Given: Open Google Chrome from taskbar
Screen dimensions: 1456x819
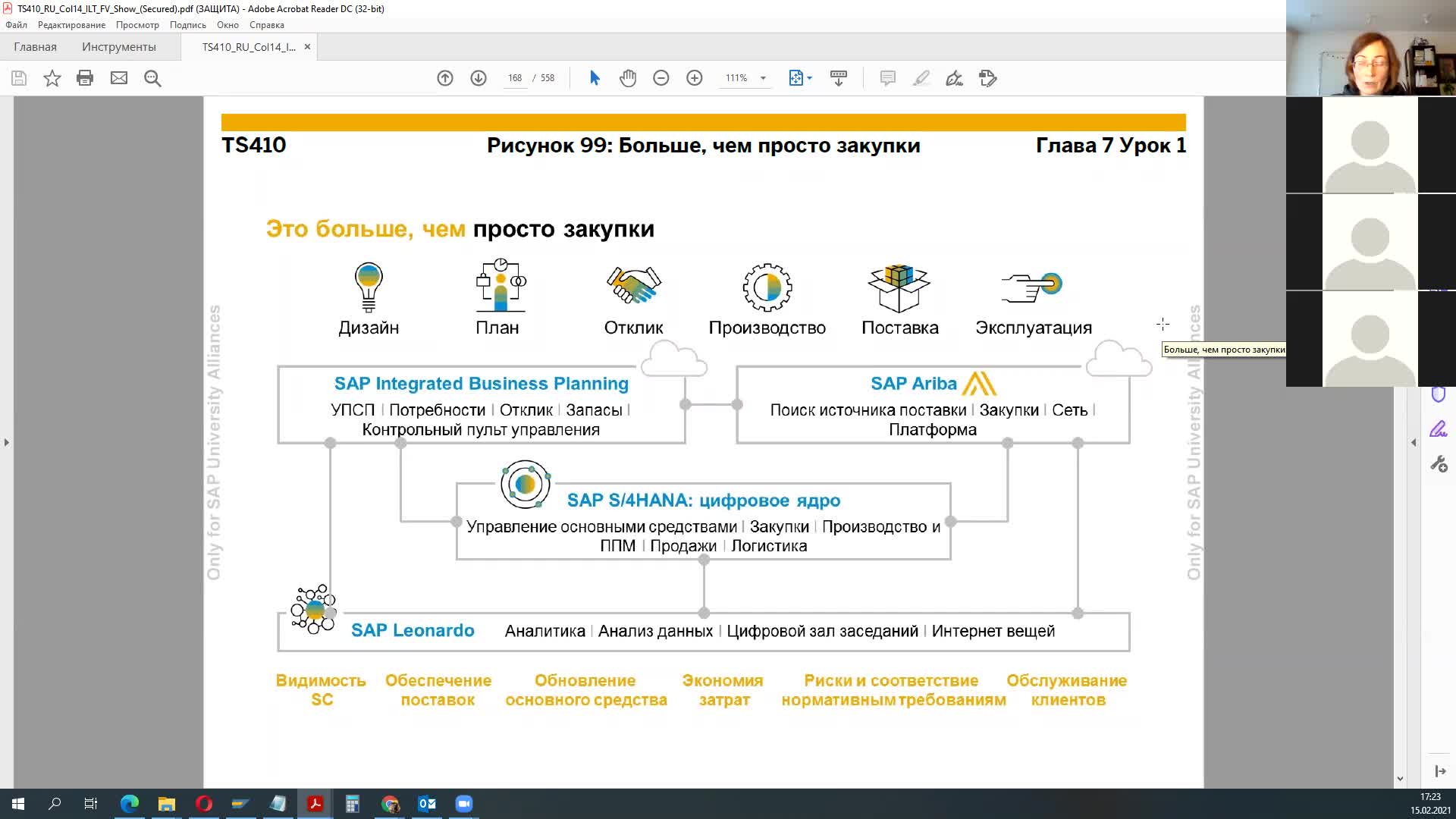Looking at the screenshot, I should coord(390,804).
